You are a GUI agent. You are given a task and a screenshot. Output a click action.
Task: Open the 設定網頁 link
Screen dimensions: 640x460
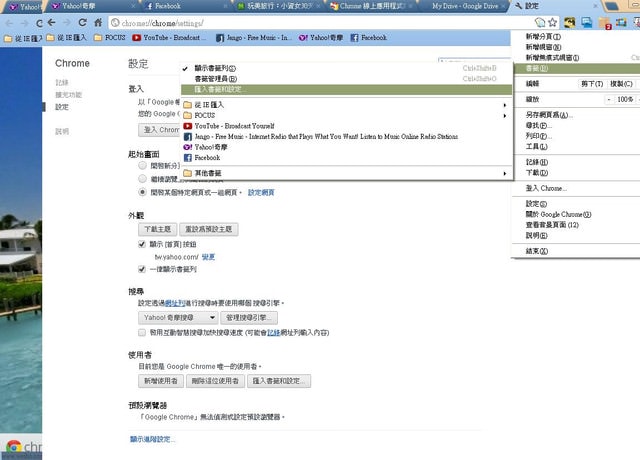pyautogui.click(x=261, y=192)
